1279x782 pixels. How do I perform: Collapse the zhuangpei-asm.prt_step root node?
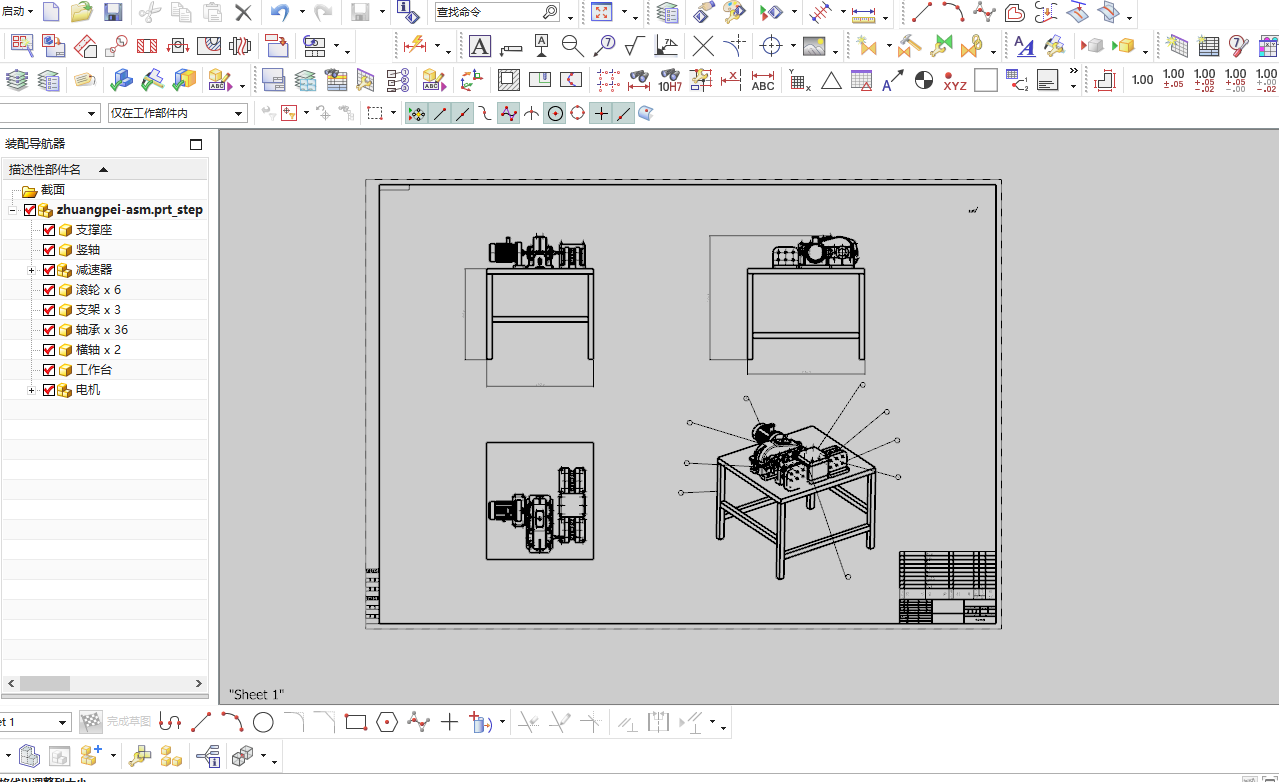point(12,210)
